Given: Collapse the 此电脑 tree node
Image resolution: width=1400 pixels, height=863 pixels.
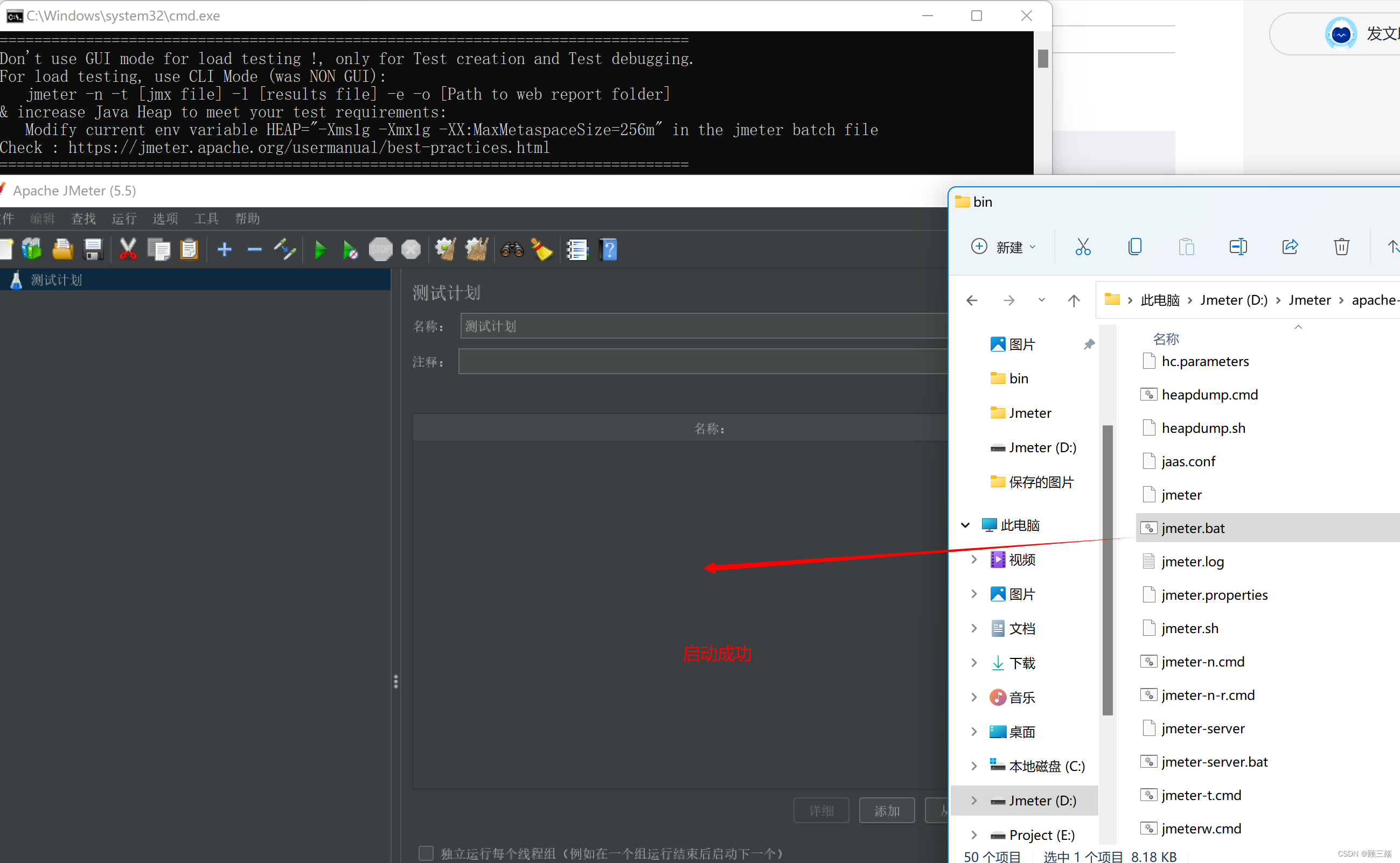Looking at the screenshot, I should click(965, 525).
